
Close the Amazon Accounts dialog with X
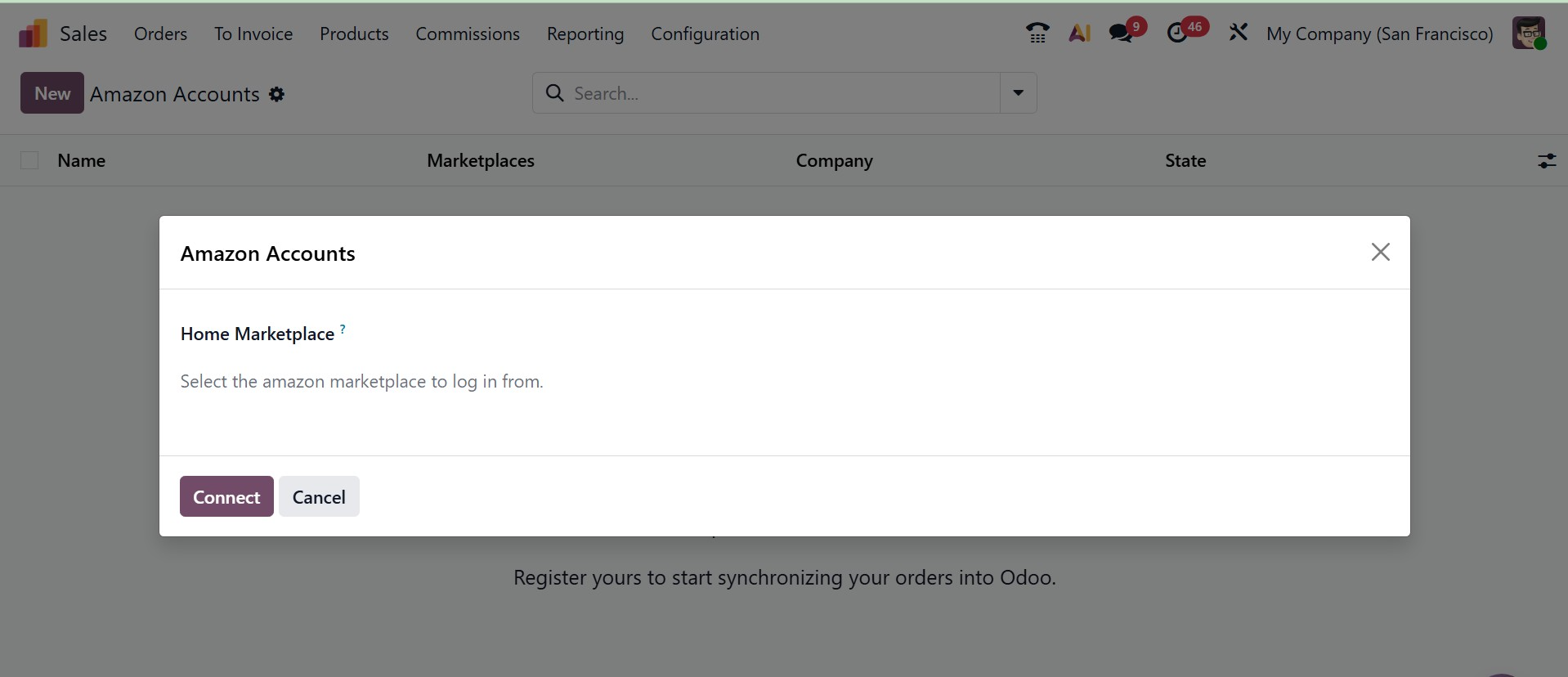pos(1380,253)
